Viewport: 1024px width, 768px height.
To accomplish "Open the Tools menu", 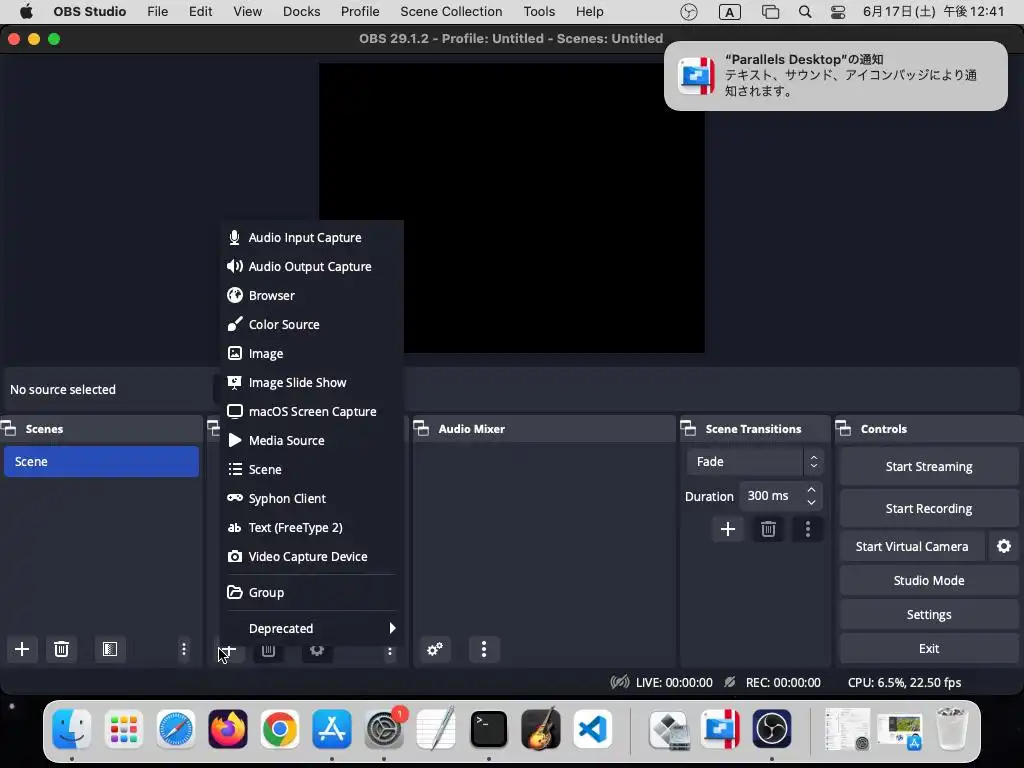I will click(539, 12).
